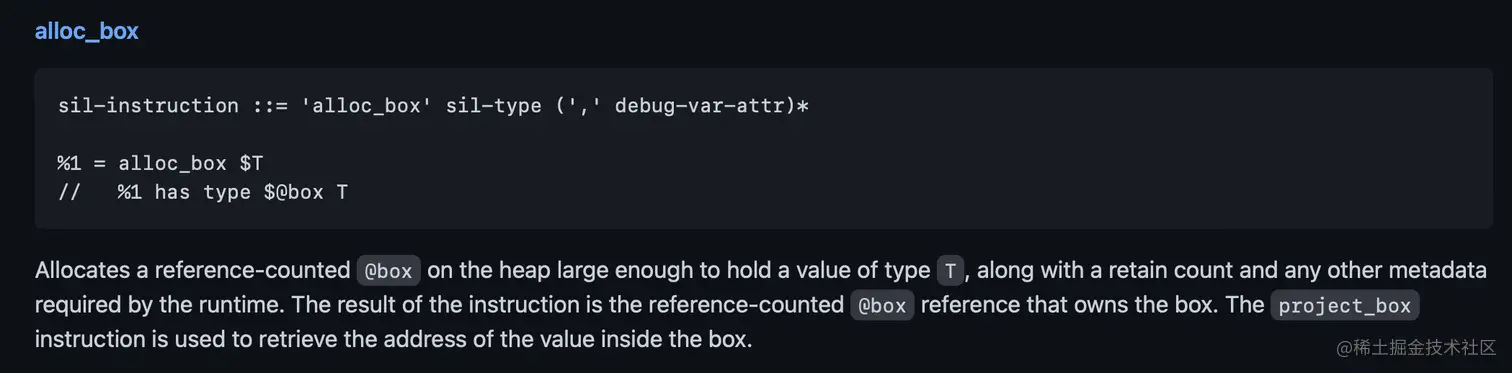Click the project_box inline code tag
The image size is (1512, 373).
(x=1345, y=305)
